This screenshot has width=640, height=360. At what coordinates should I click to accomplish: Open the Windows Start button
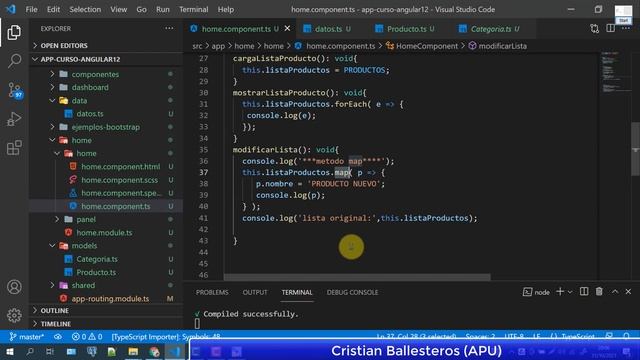coord(10,351)
